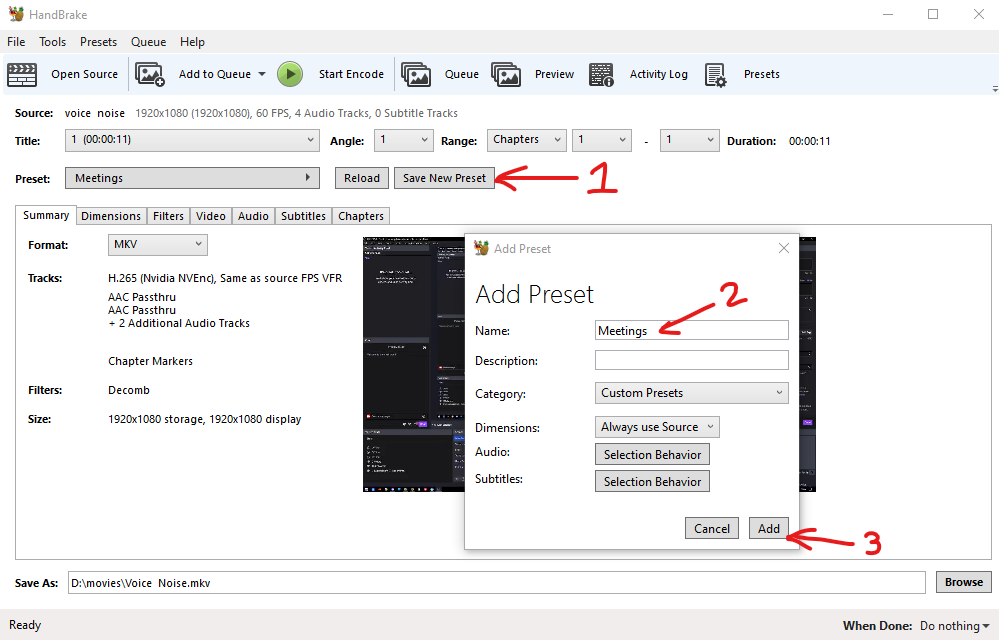Switch to the Video tab

pyautogui.click(x=211, y=216)
